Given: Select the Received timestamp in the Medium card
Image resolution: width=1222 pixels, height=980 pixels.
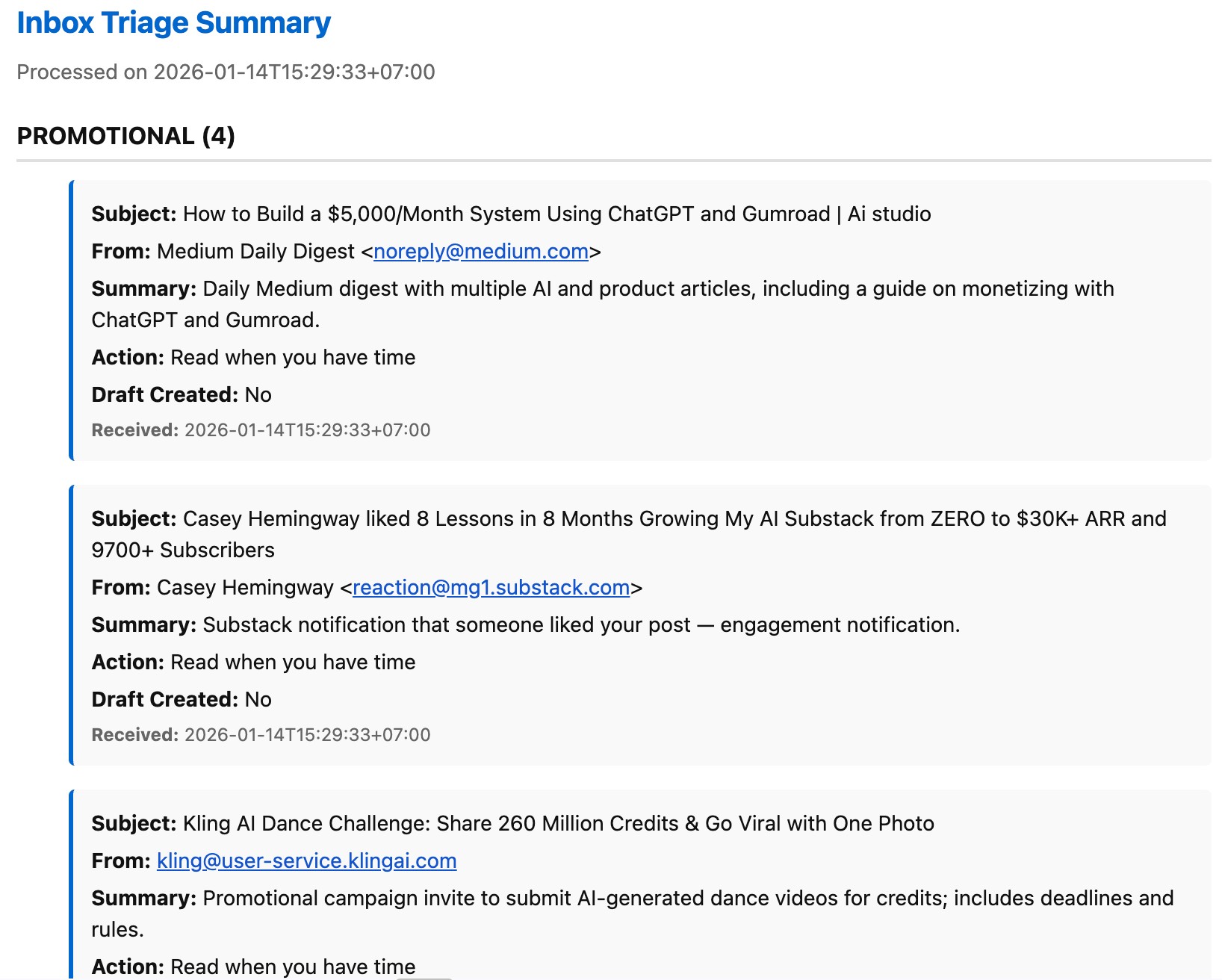Looking at the screenshot, I should click(261, 430).
